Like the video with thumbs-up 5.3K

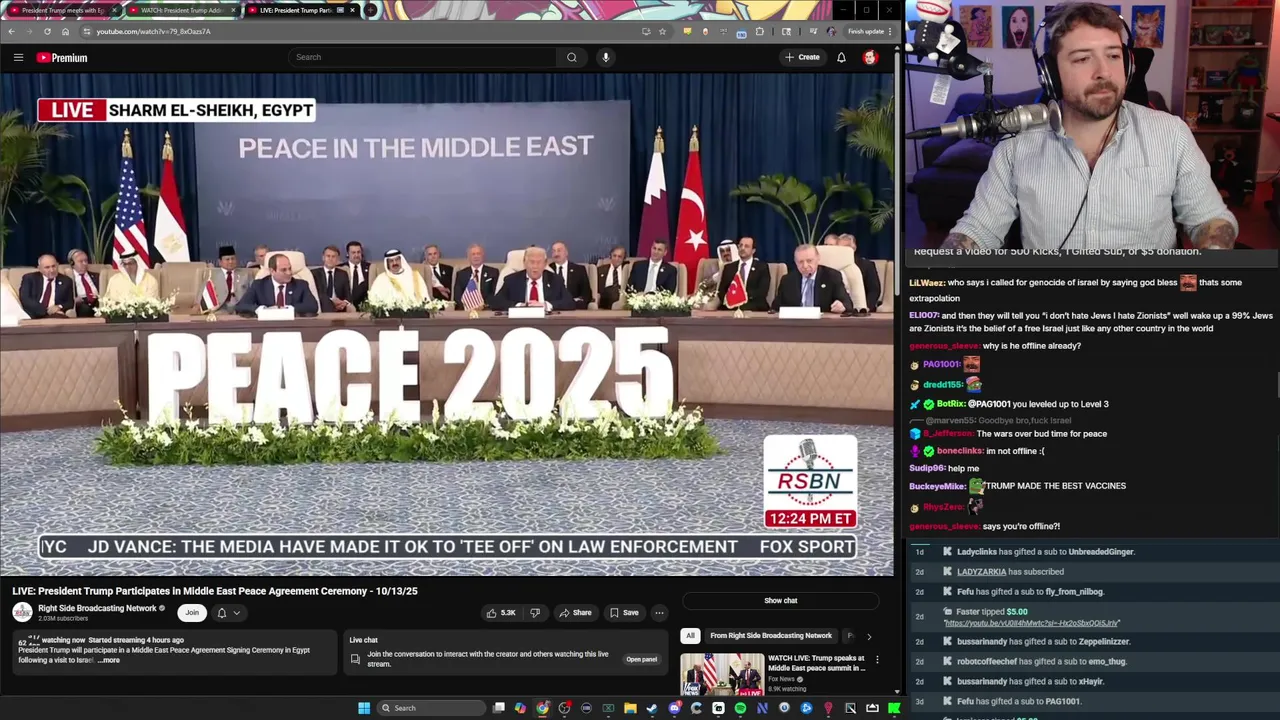pos(501,613)
